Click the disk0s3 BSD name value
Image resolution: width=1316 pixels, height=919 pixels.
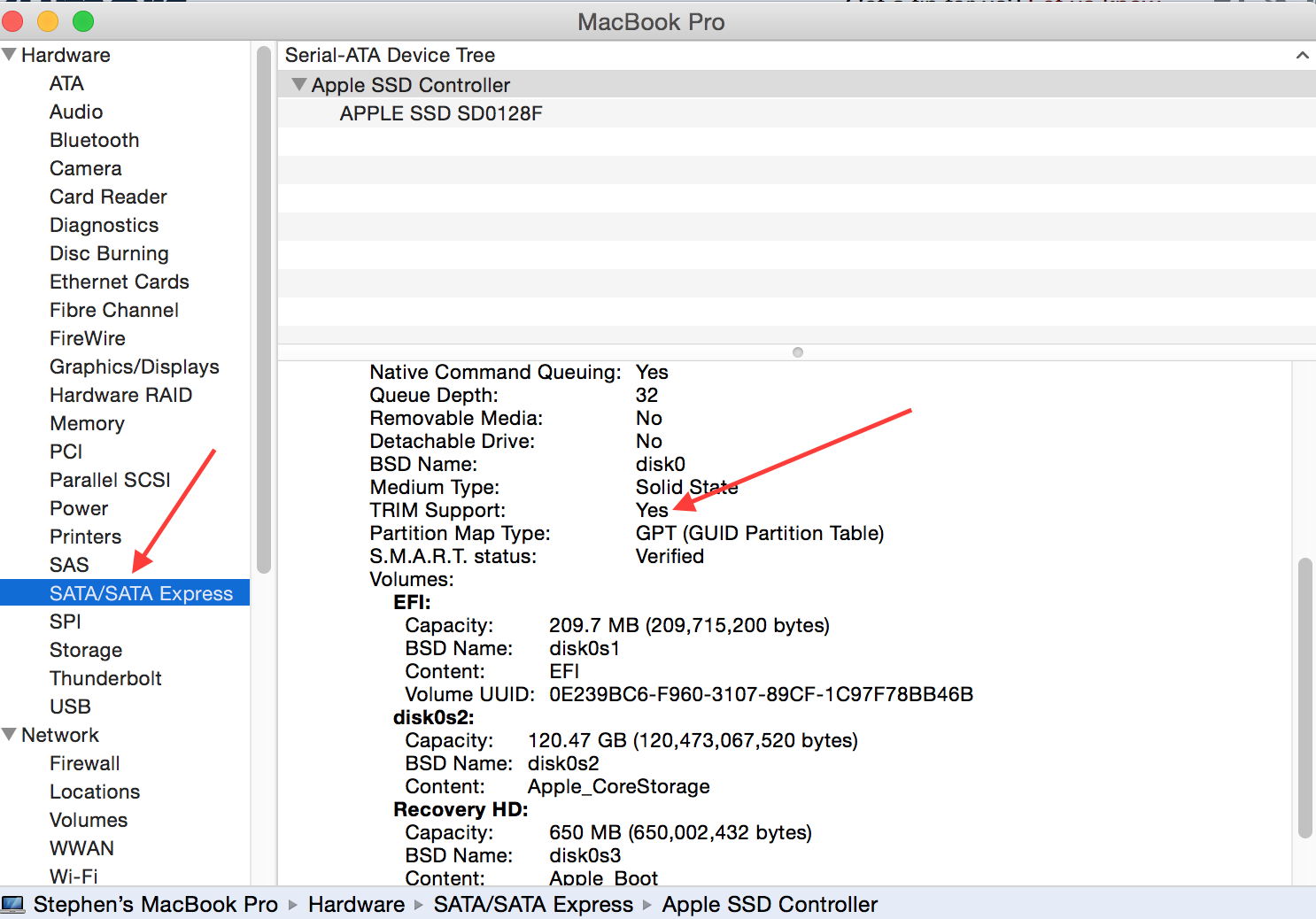click(x=584, y=855)
